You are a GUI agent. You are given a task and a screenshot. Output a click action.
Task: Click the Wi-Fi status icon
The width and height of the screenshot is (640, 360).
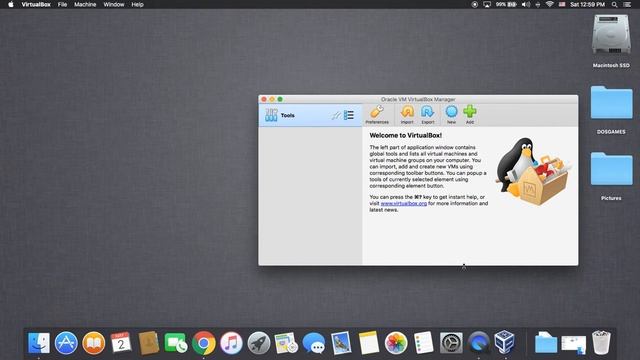click(x=550, y=4)
